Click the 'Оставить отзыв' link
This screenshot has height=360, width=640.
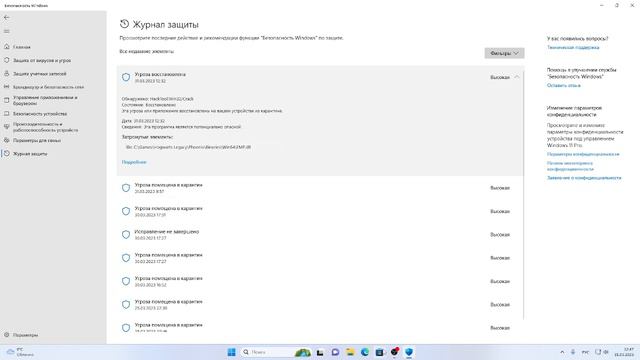pyautogui.click(x=563, y=85)
